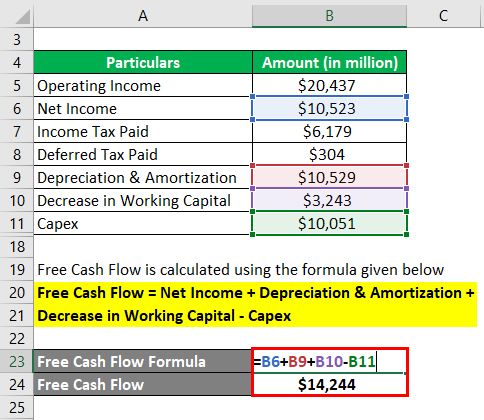
Task: Select row 6 header
Action: point(17,108)
